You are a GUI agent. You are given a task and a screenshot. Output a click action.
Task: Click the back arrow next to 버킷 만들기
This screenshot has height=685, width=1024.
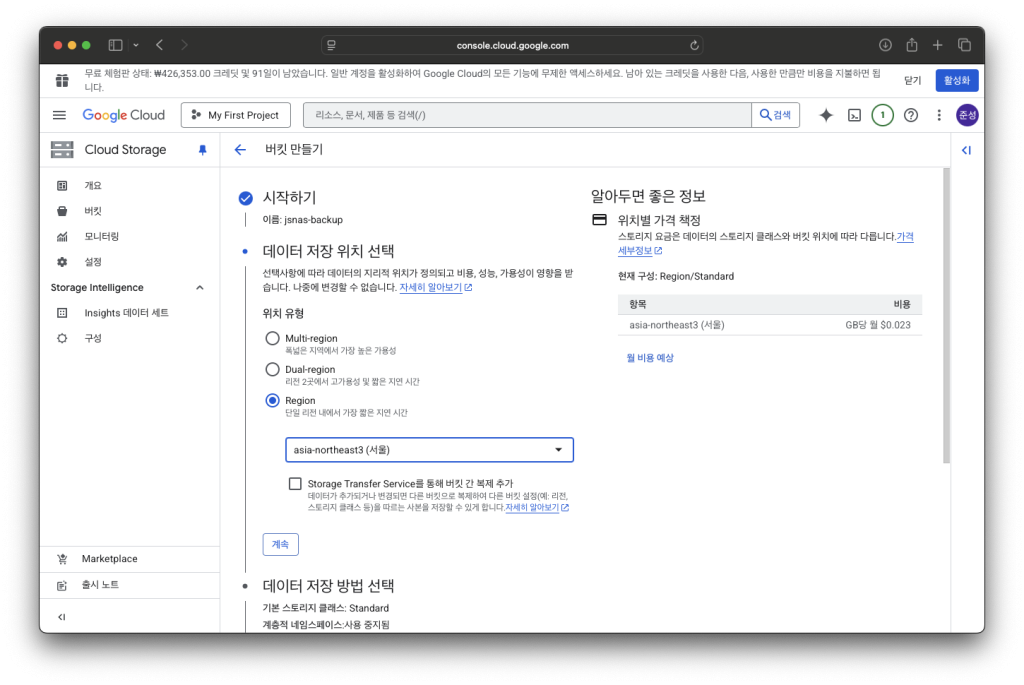240,150
